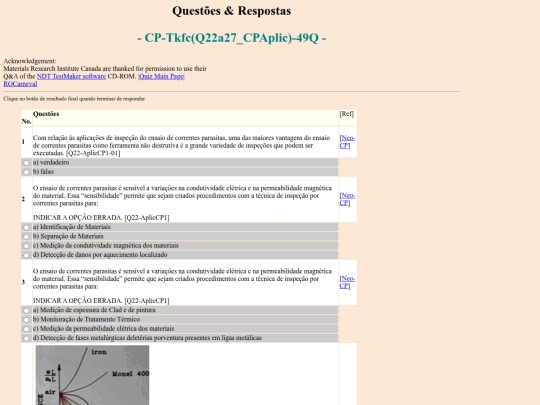Choose 'd) Detecção de fases metalúrgicas' radio button

[x=26, y=338]
